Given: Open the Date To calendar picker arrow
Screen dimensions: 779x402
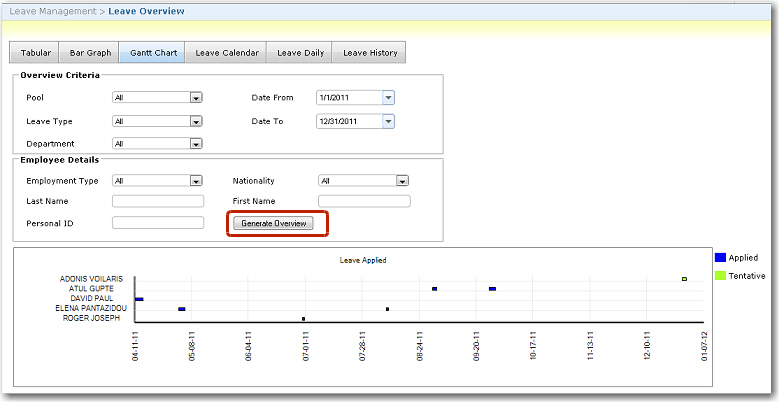Looking at the screenshot, I should pyautogui.click(x=389, y=121).
